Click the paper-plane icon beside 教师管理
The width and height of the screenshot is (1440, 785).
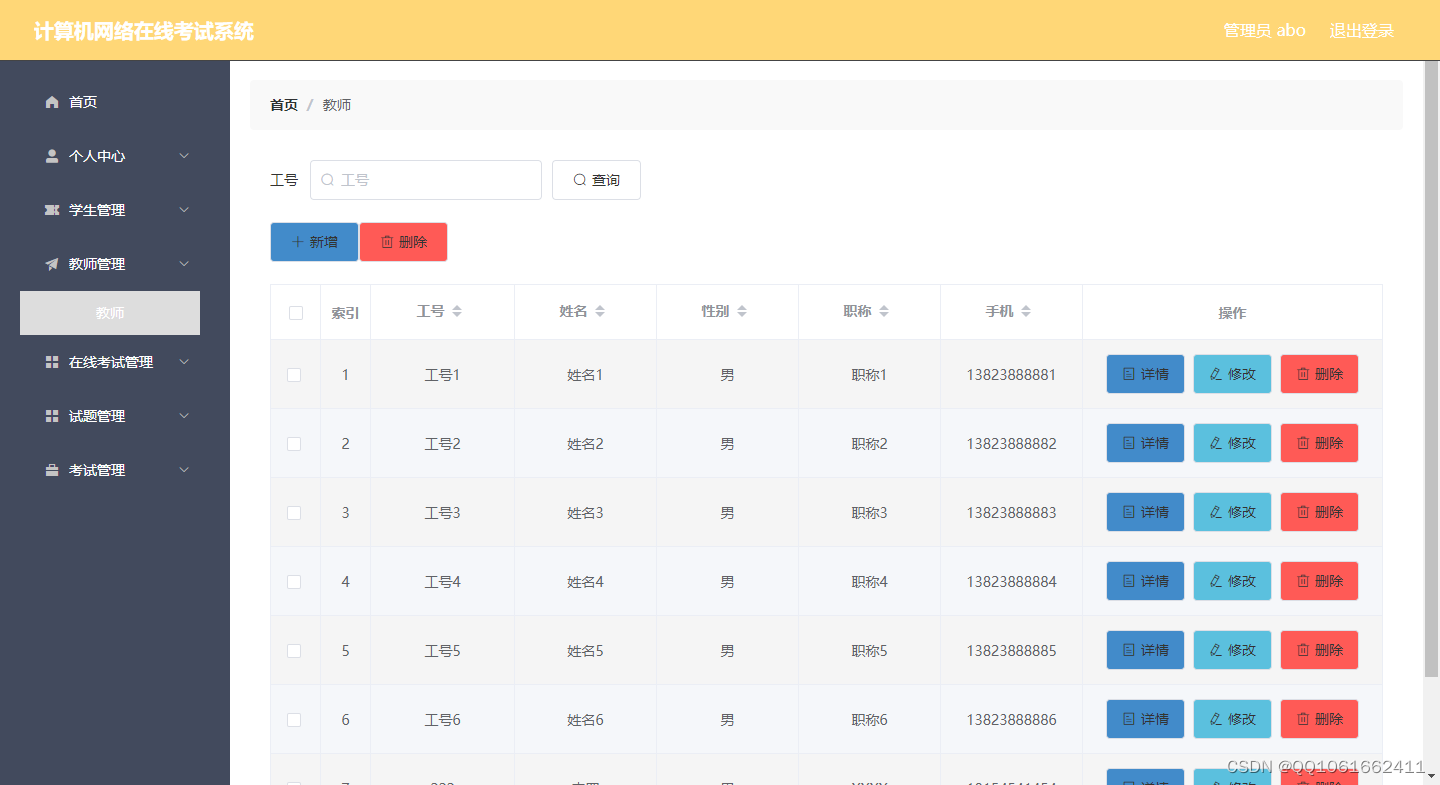pos(51,263)
